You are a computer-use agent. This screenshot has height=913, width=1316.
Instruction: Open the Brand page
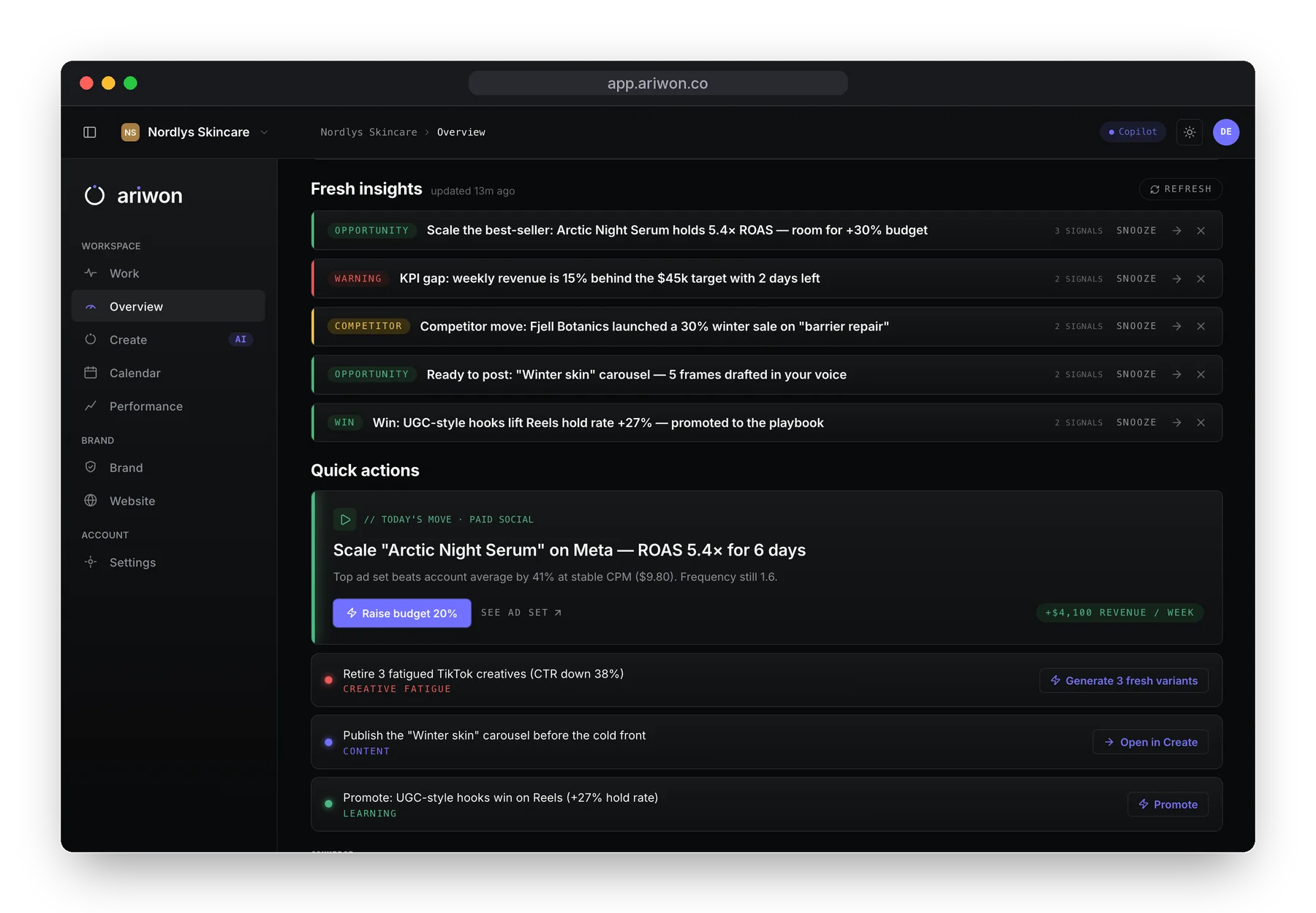(x=168, y=468)
